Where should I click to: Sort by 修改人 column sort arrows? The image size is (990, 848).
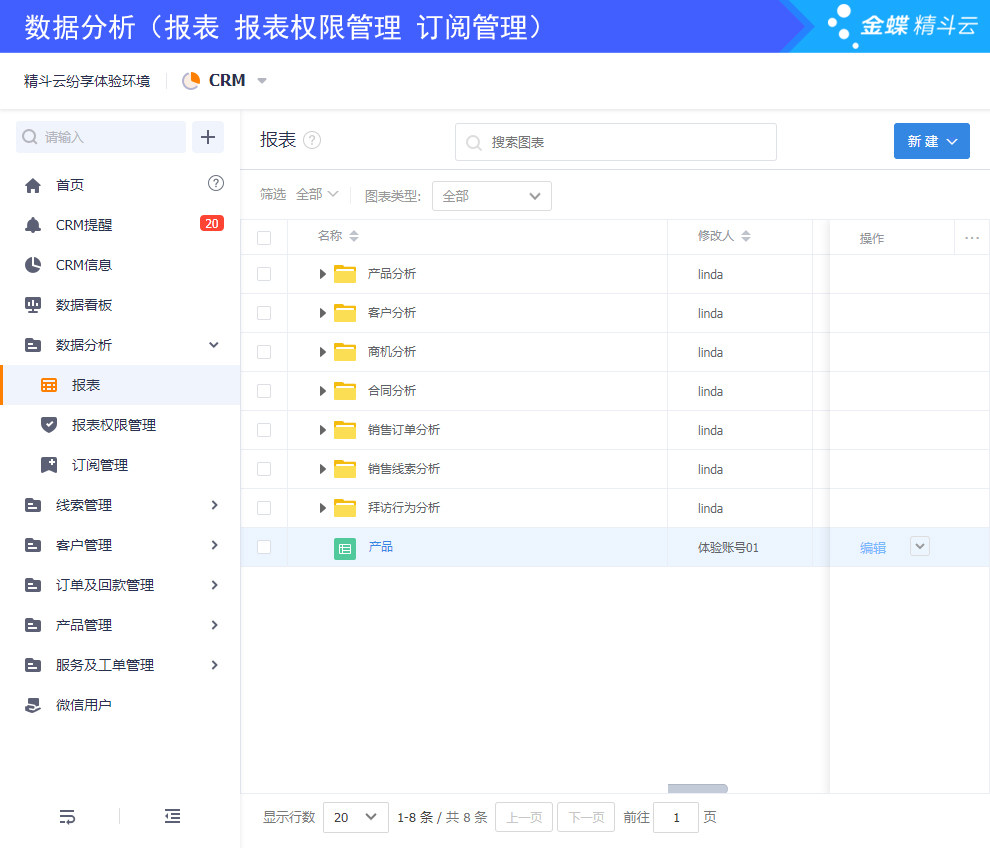[x=746, y=236]
